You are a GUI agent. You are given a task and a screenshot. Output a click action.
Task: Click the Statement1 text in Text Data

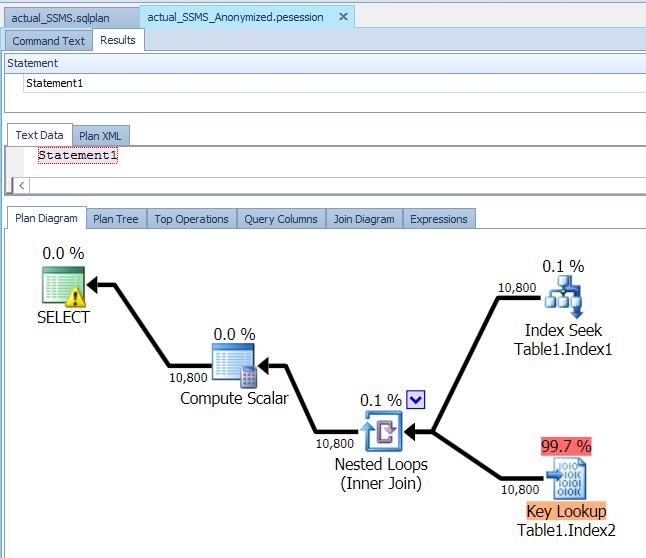tap(78, 156)
